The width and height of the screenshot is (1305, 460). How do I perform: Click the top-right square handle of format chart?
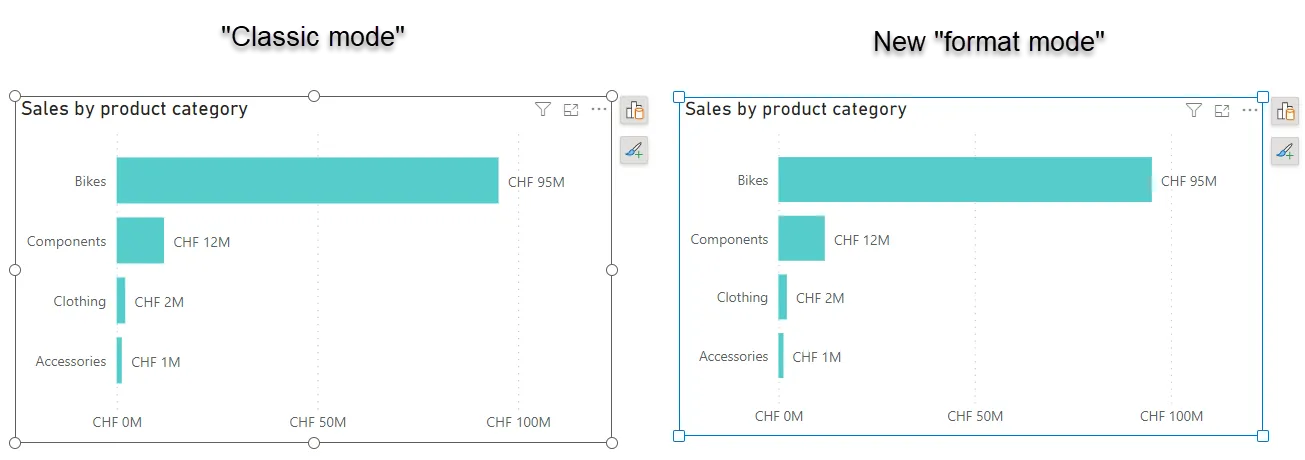(x=1262, y=97)
